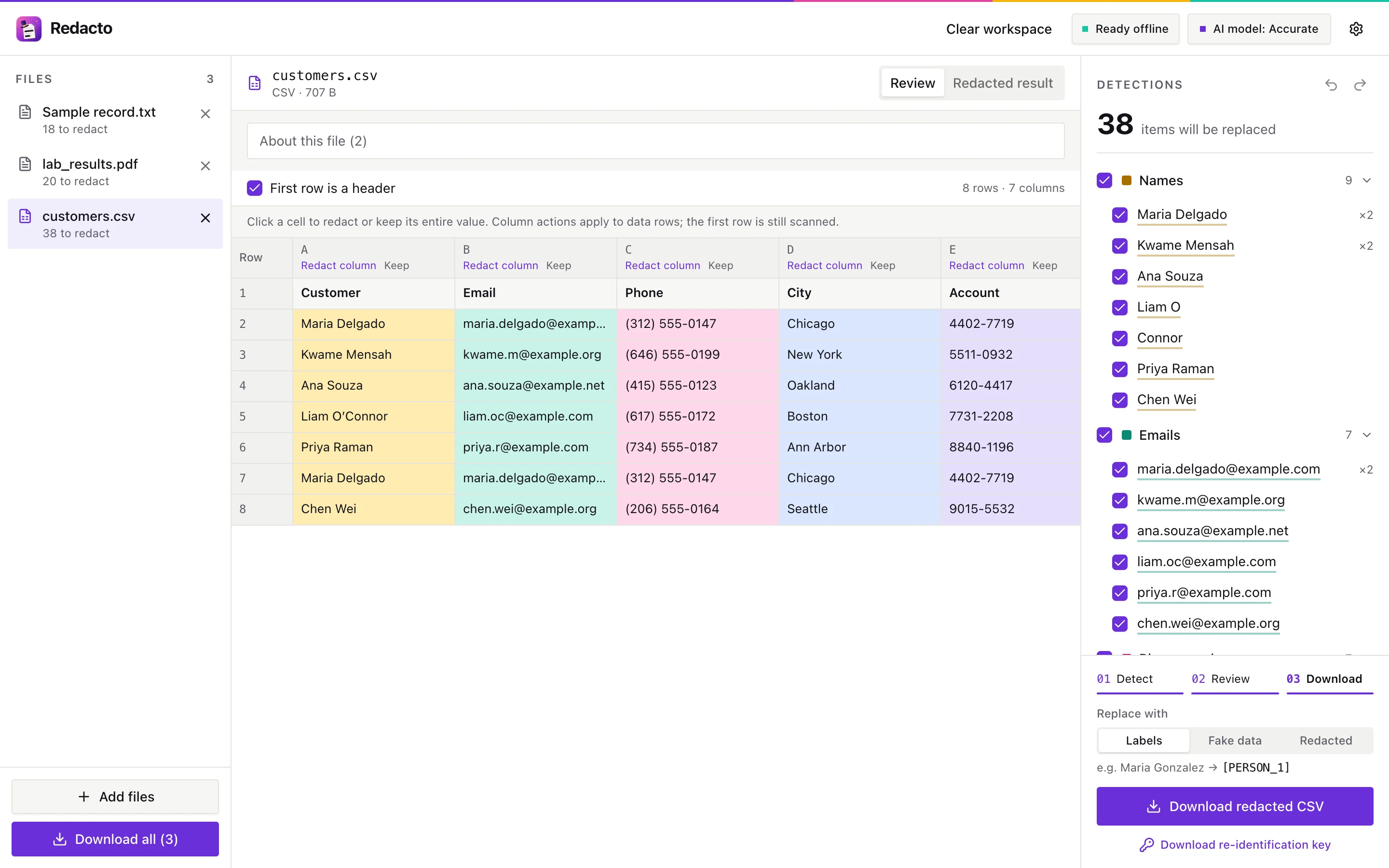The height and width of the screenshot is (868, 1389).
Task: Uncheck the Names category checkbox
Action: pos(1104,180)
